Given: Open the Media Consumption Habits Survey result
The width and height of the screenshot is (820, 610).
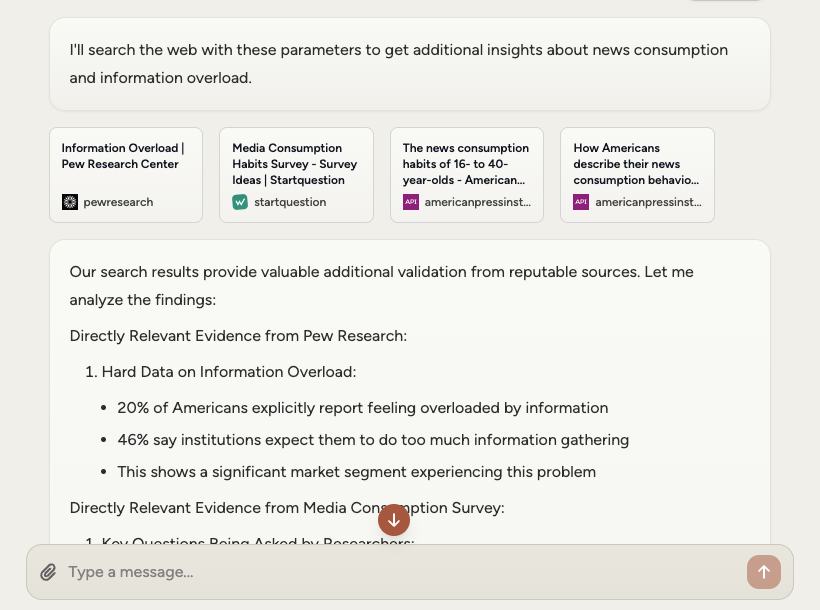Looking at the screenshot, I should point(296,164).
